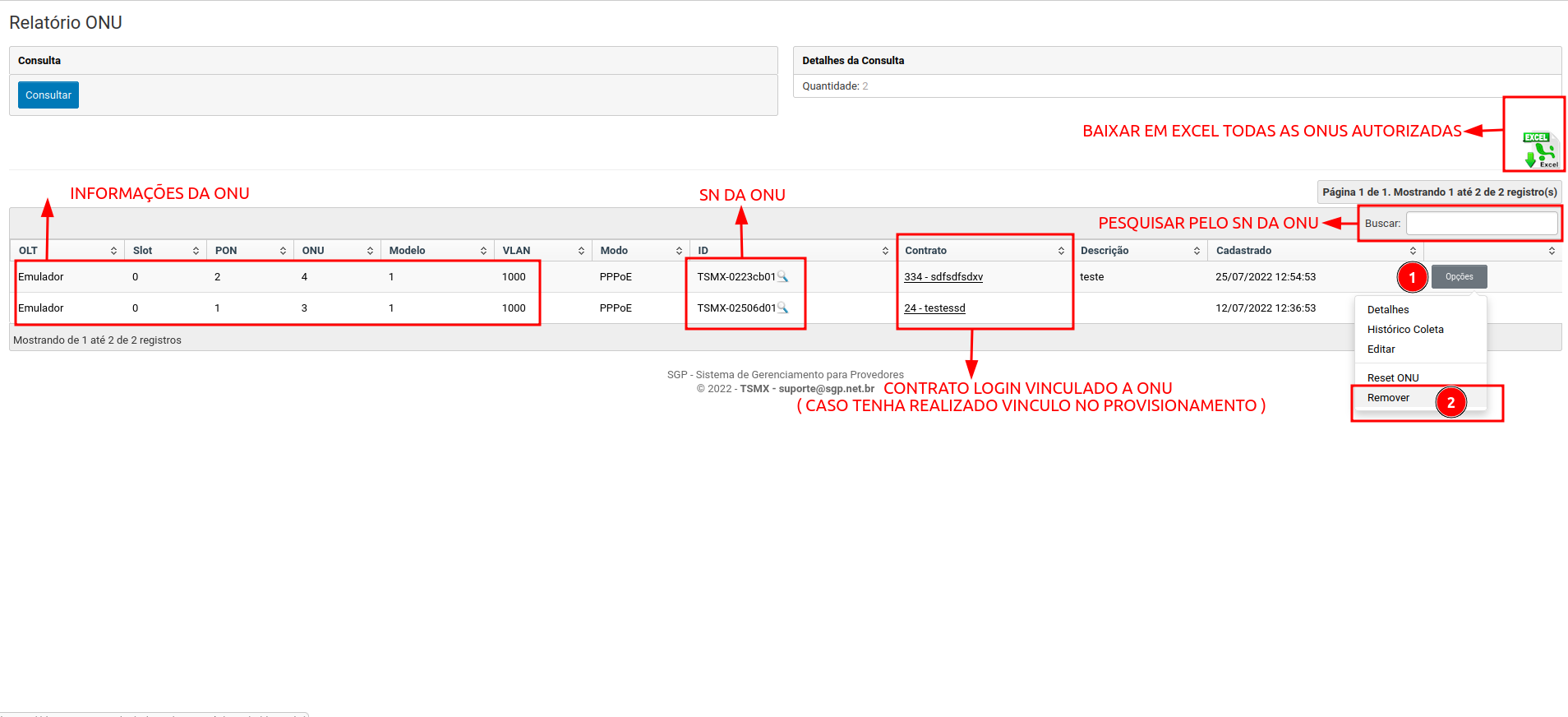The height and width of the screenshot is (717, 1568).
Task: Select Detalhes from options menu
Action: click(x=1388, y=310)
